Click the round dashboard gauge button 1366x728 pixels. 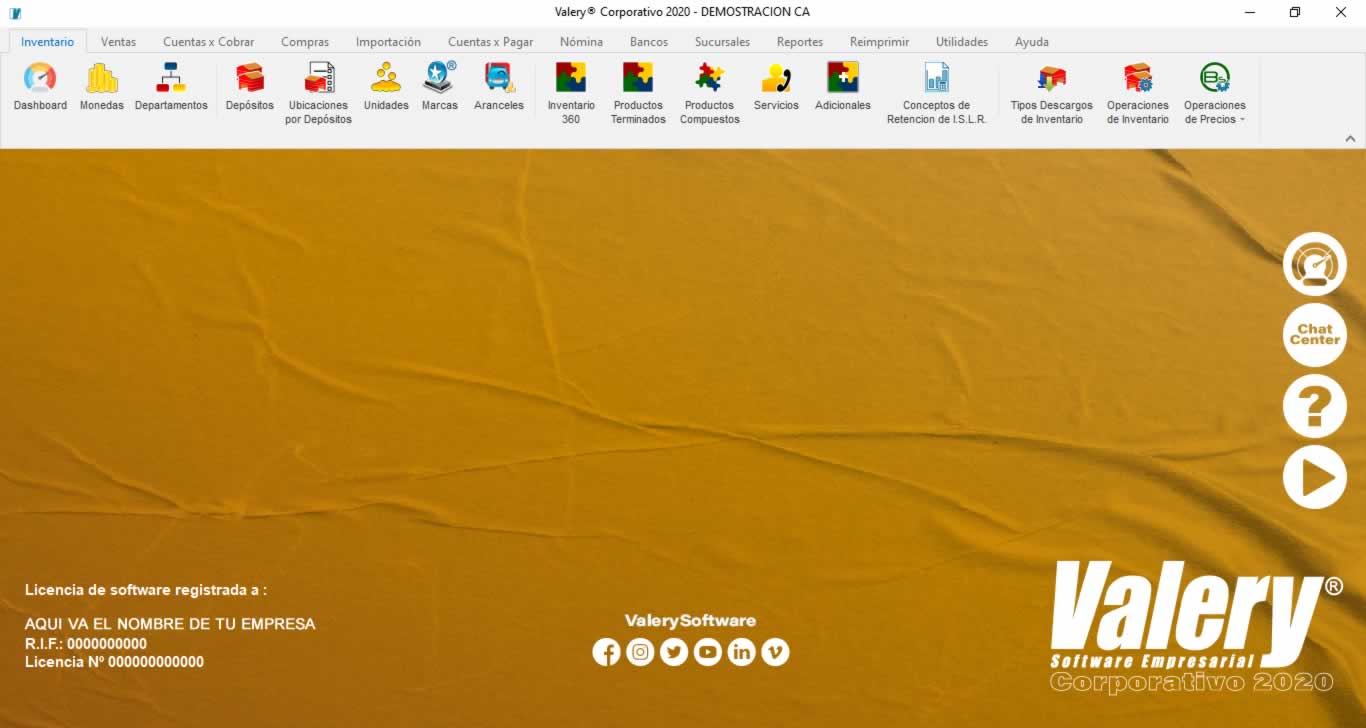click(1315, 264)
